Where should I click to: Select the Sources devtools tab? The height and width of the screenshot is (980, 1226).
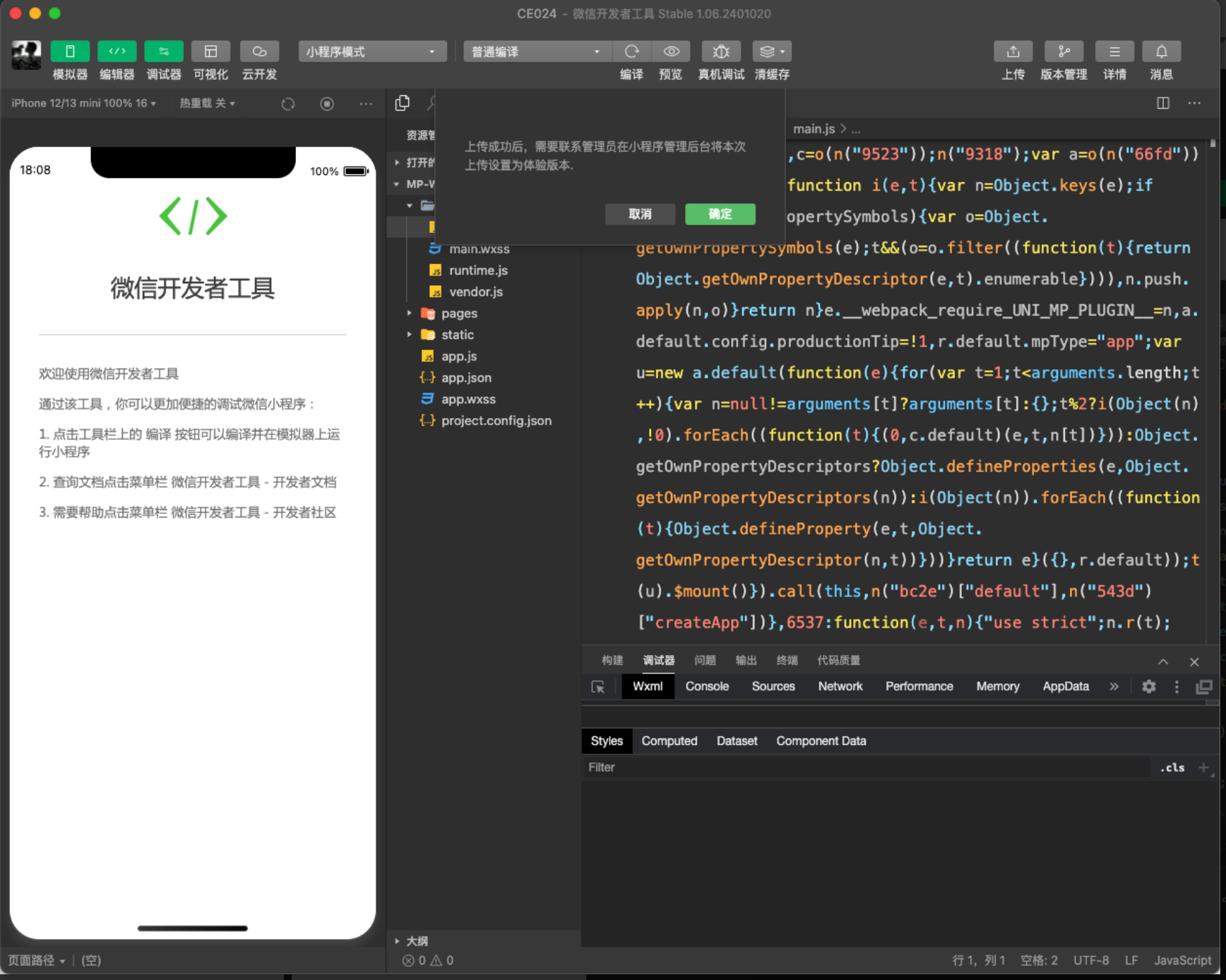(773, 686)
